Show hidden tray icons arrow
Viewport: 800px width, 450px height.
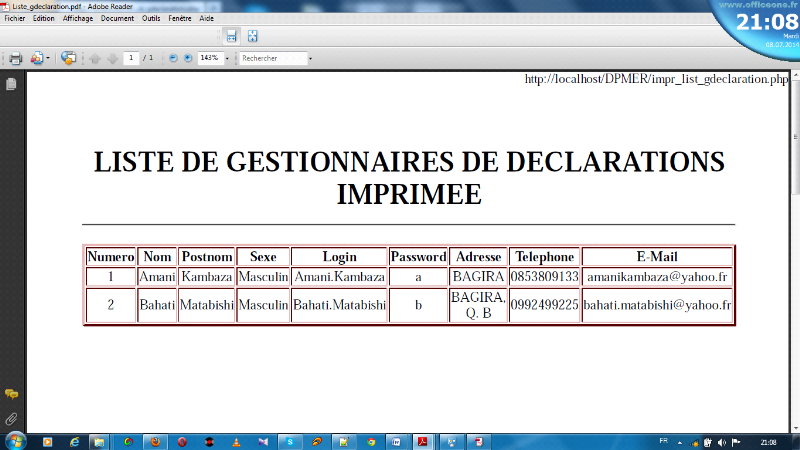(680, 442)
